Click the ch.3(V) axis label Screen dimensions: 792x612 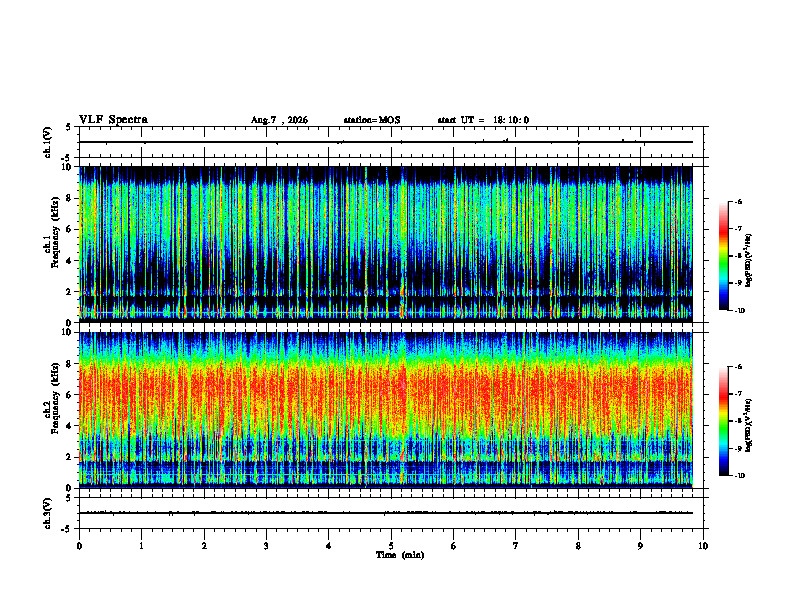[x=47, y=513]
